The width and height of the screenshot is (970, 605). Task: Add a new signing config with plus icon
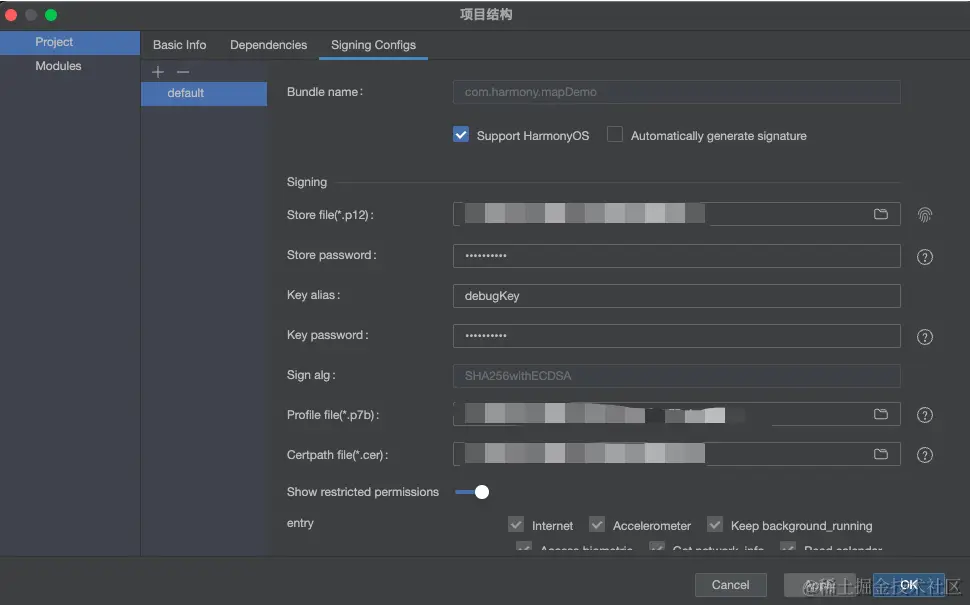point(158,72)
